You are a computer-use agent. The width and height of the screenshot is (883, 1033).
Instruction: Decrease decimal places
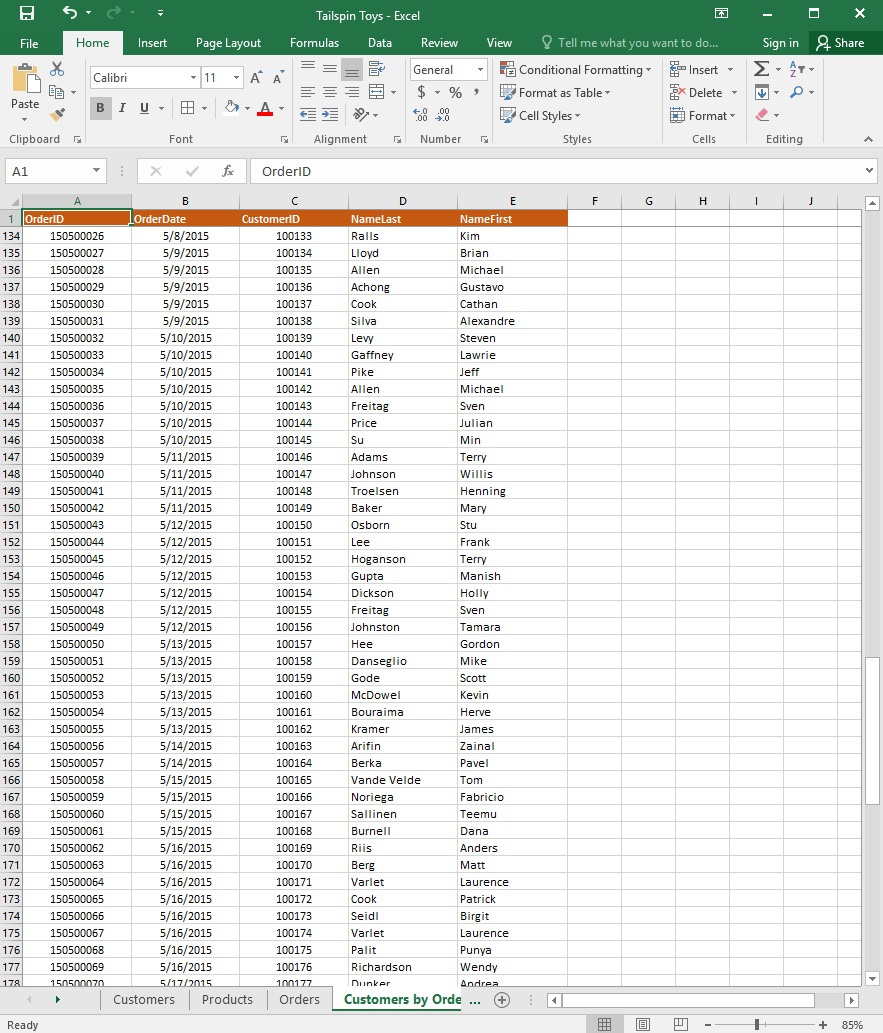tap(443, 115)
